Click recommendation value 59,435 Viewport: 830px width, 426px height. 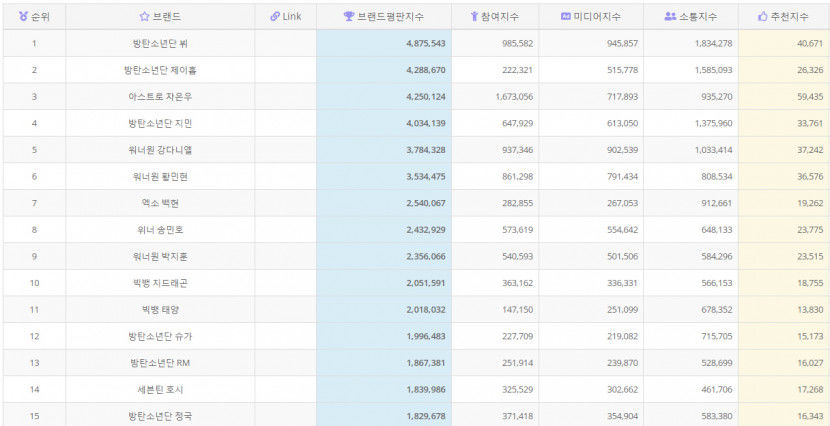point(810,97)
